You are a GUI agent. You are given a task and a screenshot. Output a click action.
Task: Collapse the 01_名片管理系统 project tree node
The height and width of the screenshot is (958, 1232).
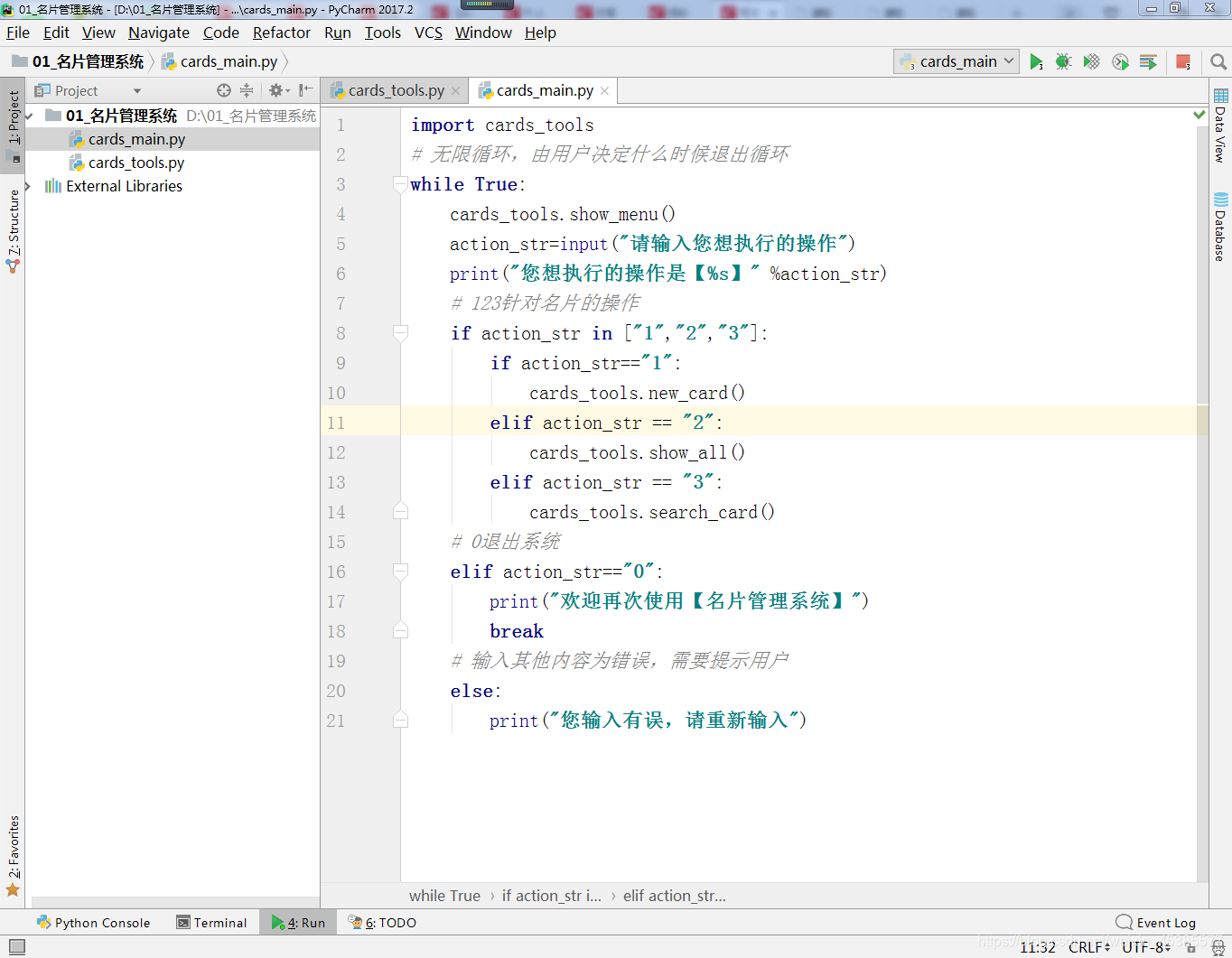(x=30, y=116)
